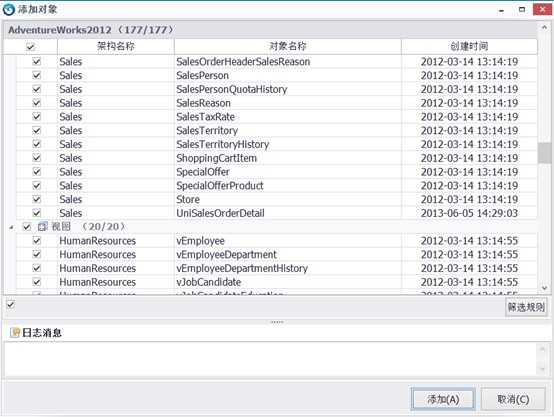Minimize the 添加对象 dialog window

[x=501, y=10]
